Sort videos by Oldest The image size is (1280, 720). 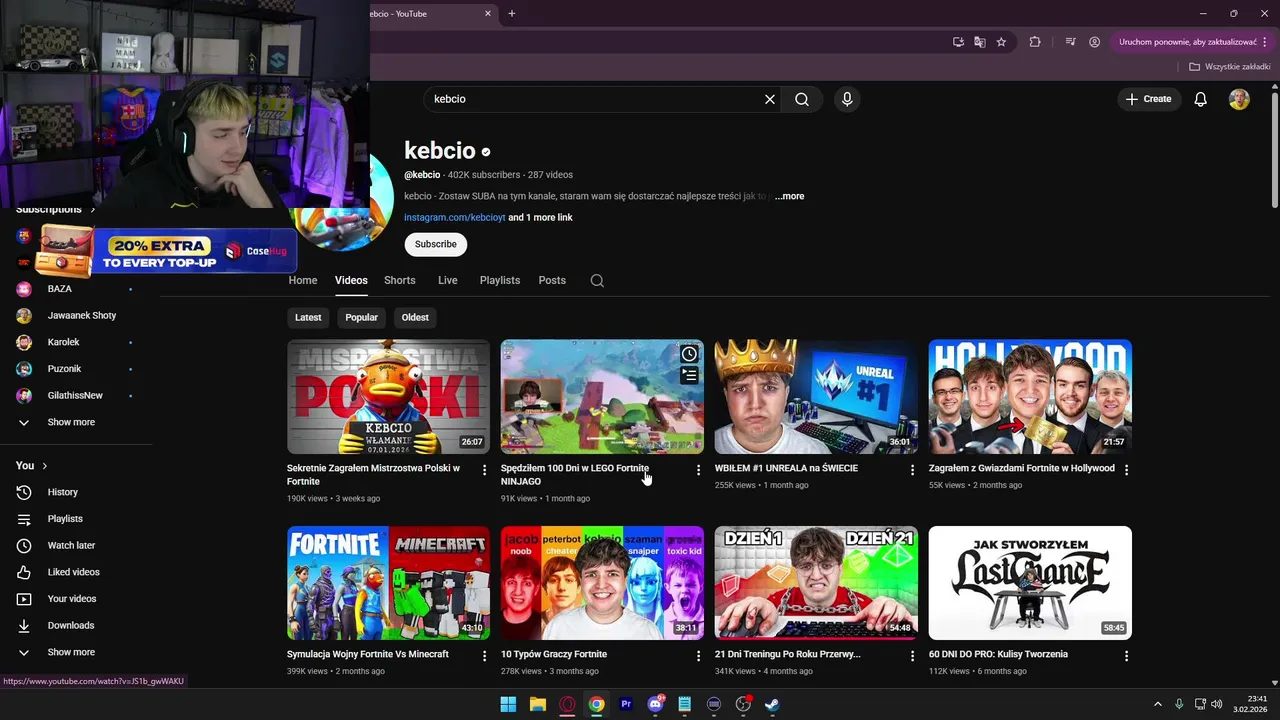415,317
